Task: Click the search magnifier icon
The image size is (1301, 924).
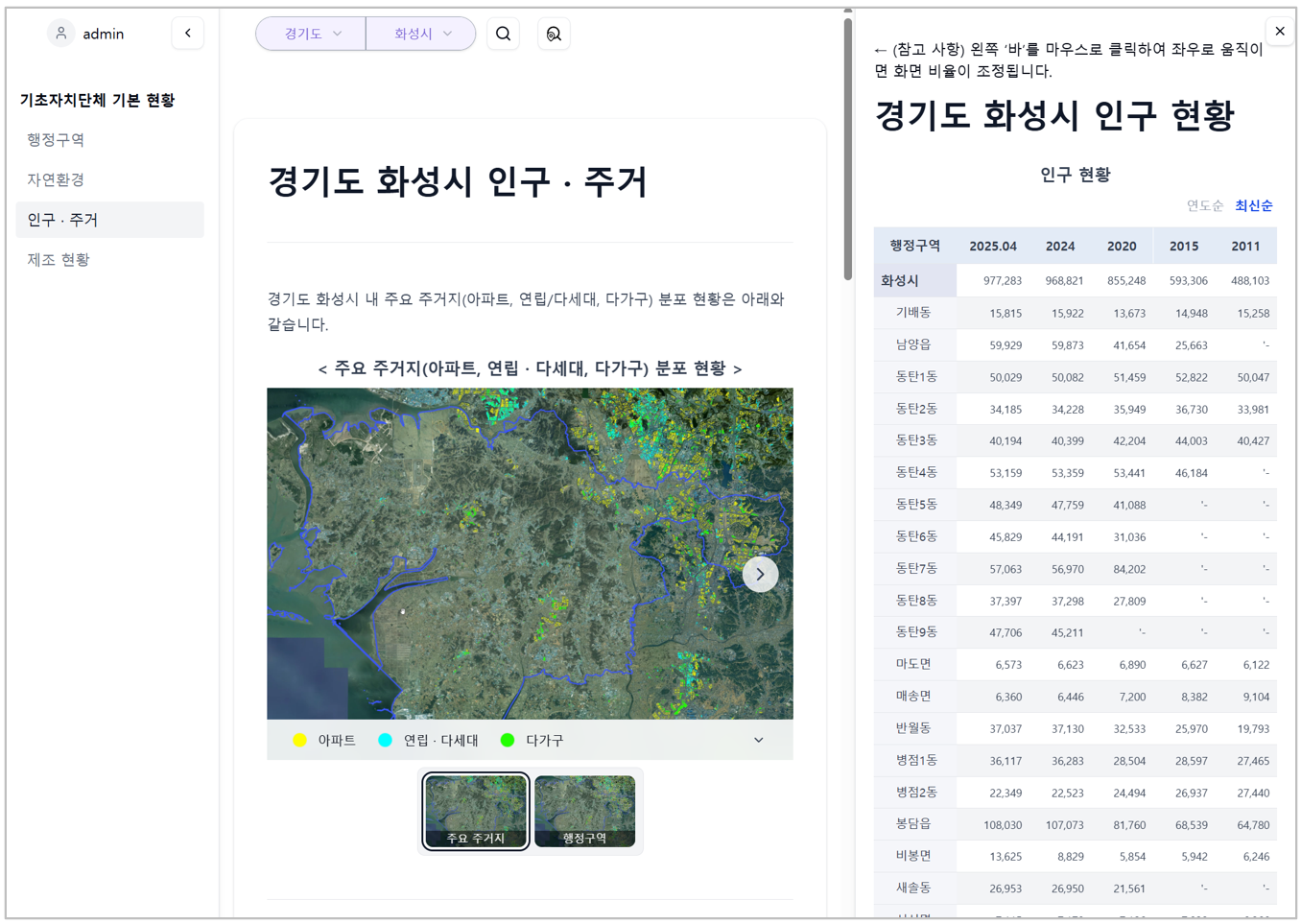Action: pos(503,34)
